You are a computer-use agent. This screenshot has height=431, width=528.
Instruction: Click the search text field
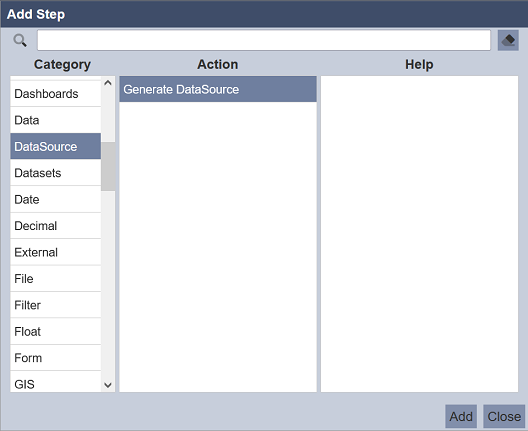pyautogui.click(x=264, y=40)
